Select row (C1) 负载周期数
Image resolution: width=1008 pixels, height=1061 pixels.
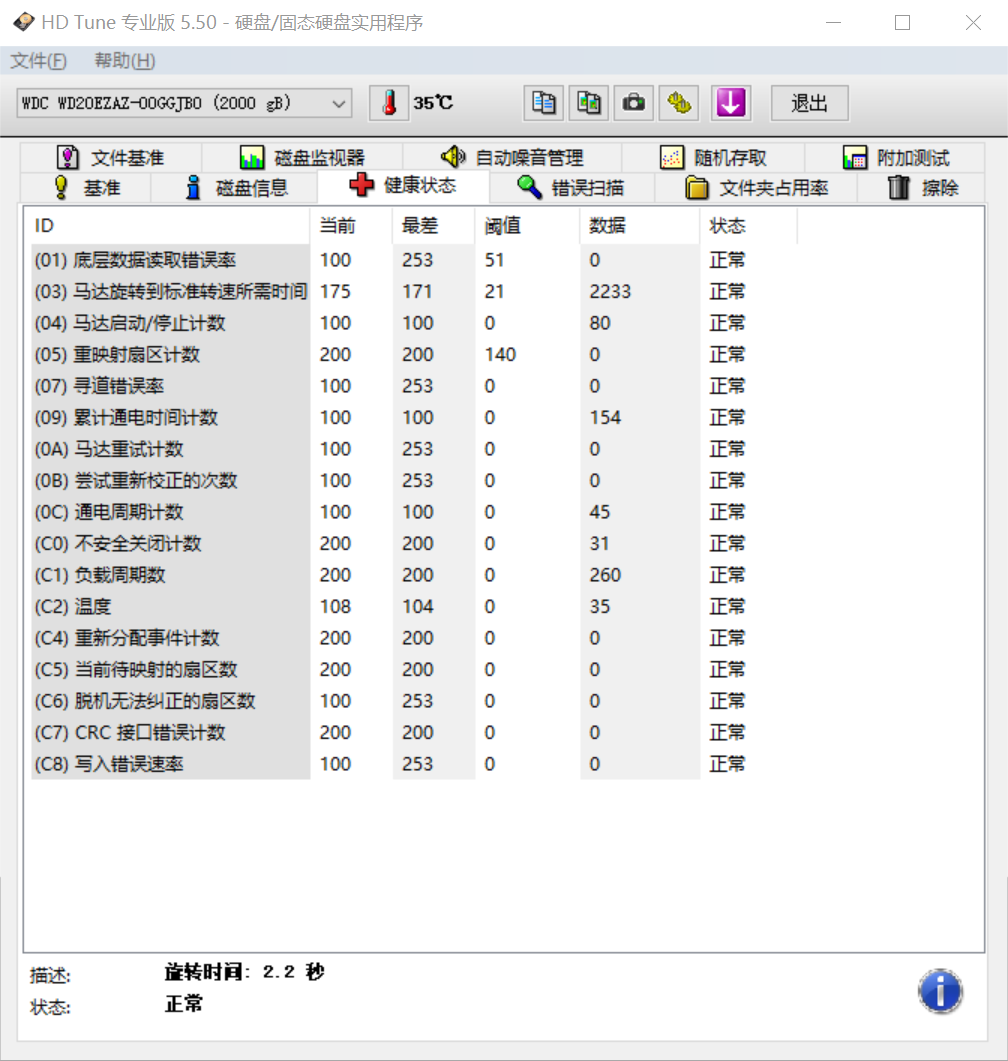coord(413,575)
